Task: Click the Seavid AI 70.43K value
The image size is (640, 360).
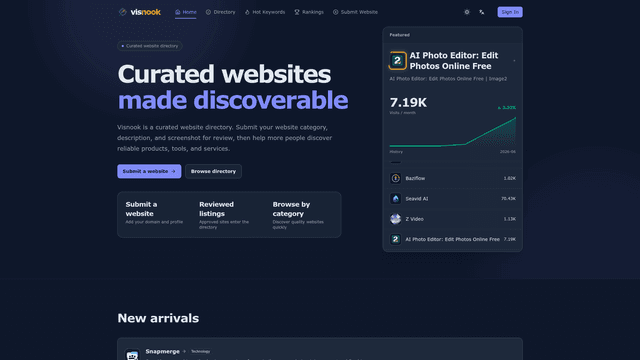Action: 508,199
